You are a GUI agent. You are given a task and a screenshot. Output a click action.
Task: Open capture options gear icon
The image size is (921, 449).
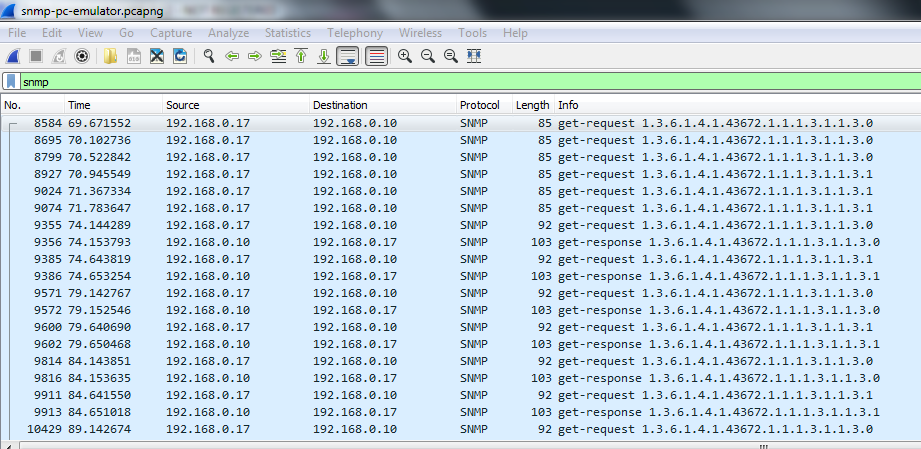(82, 56)
